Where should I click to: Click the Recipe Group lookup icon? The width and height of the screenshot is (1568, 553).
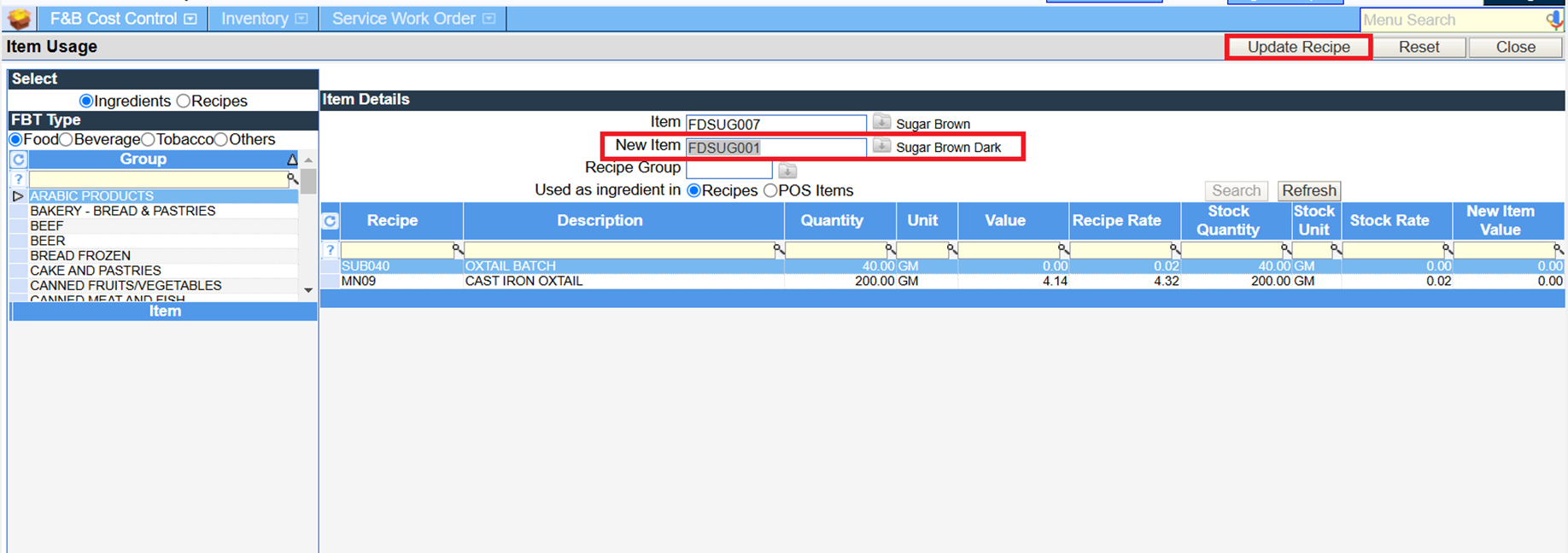[787, 170]
